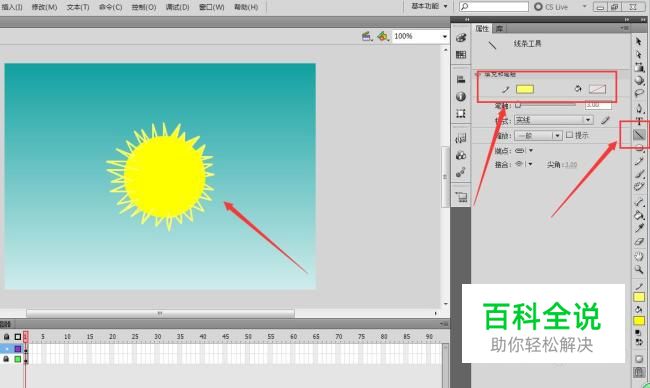Toggle purple outline square of top layer
Viewport: 650px width, 388px height.
pyautogui.click(x=17, y=349)
